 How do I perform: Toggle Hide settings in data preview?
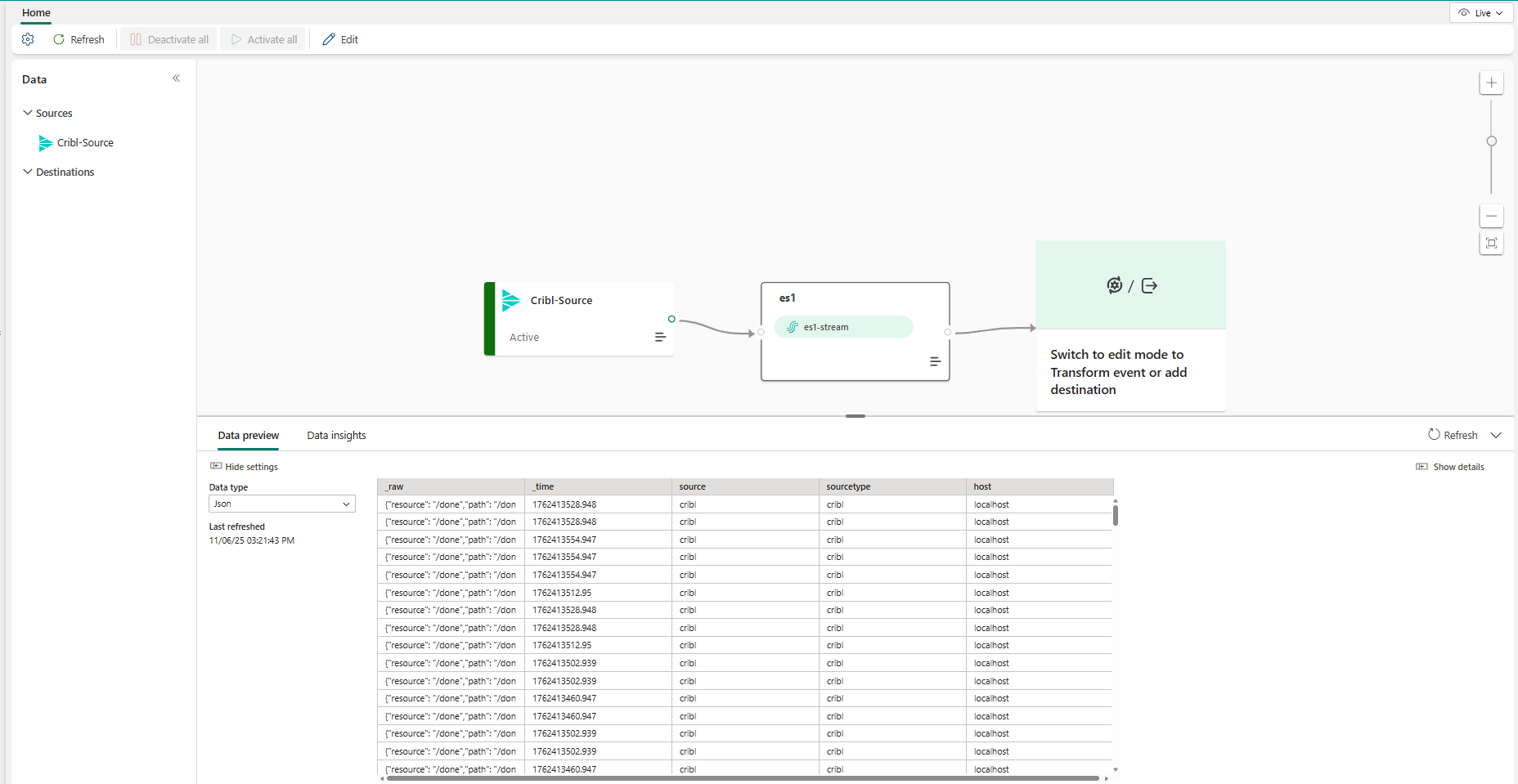(244, 467)
